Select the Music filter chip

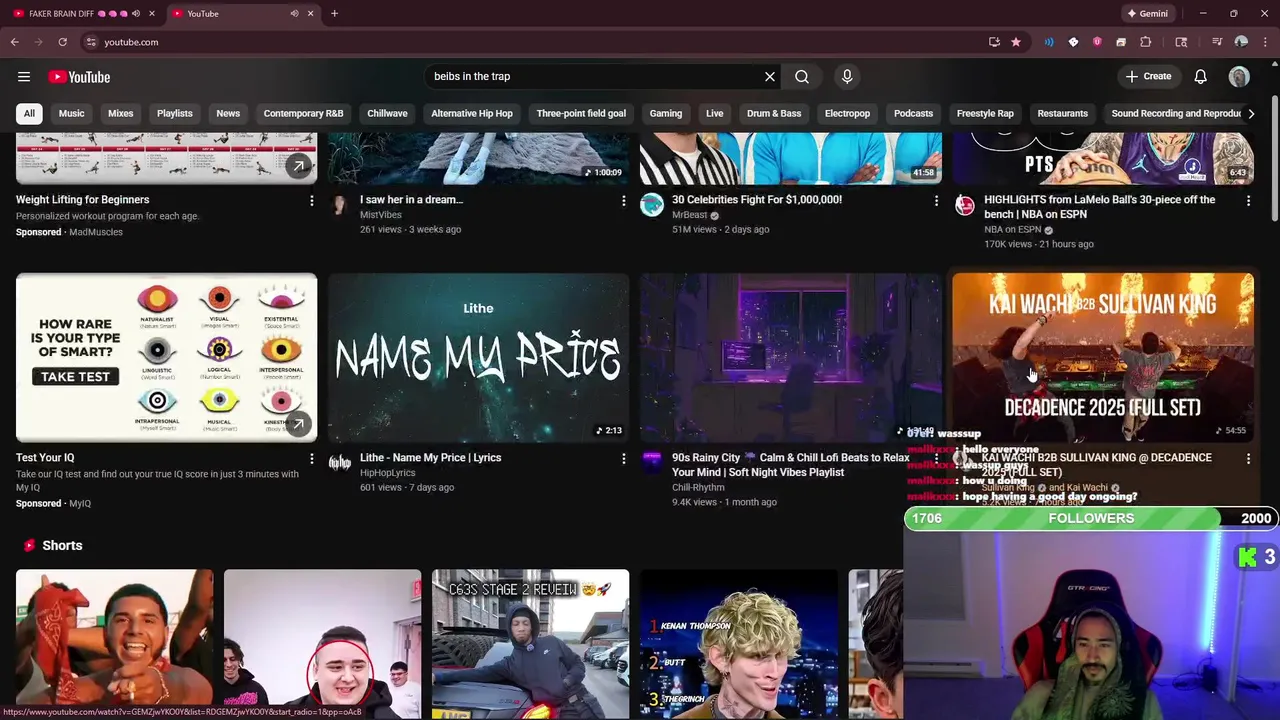tap(72, 114)
